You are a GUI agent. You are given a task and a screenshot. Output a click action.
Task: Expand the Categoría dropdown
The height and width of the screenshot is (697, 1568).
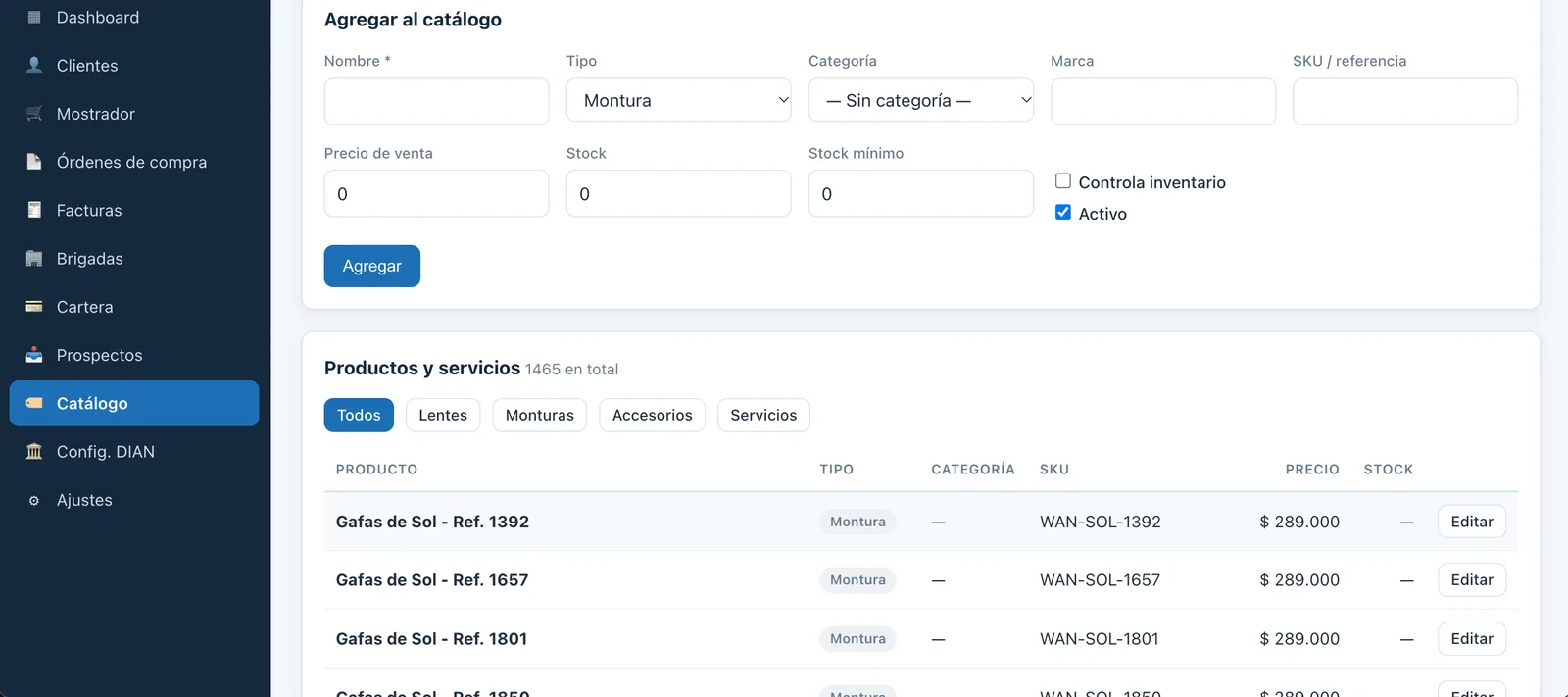coord(921,100)
